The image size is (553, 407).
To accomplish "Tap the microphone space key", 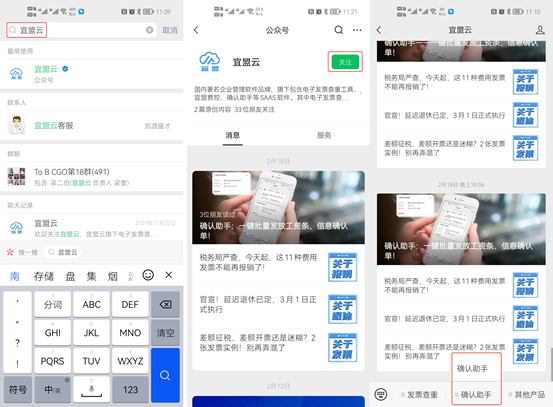I will tap(91, 389).
